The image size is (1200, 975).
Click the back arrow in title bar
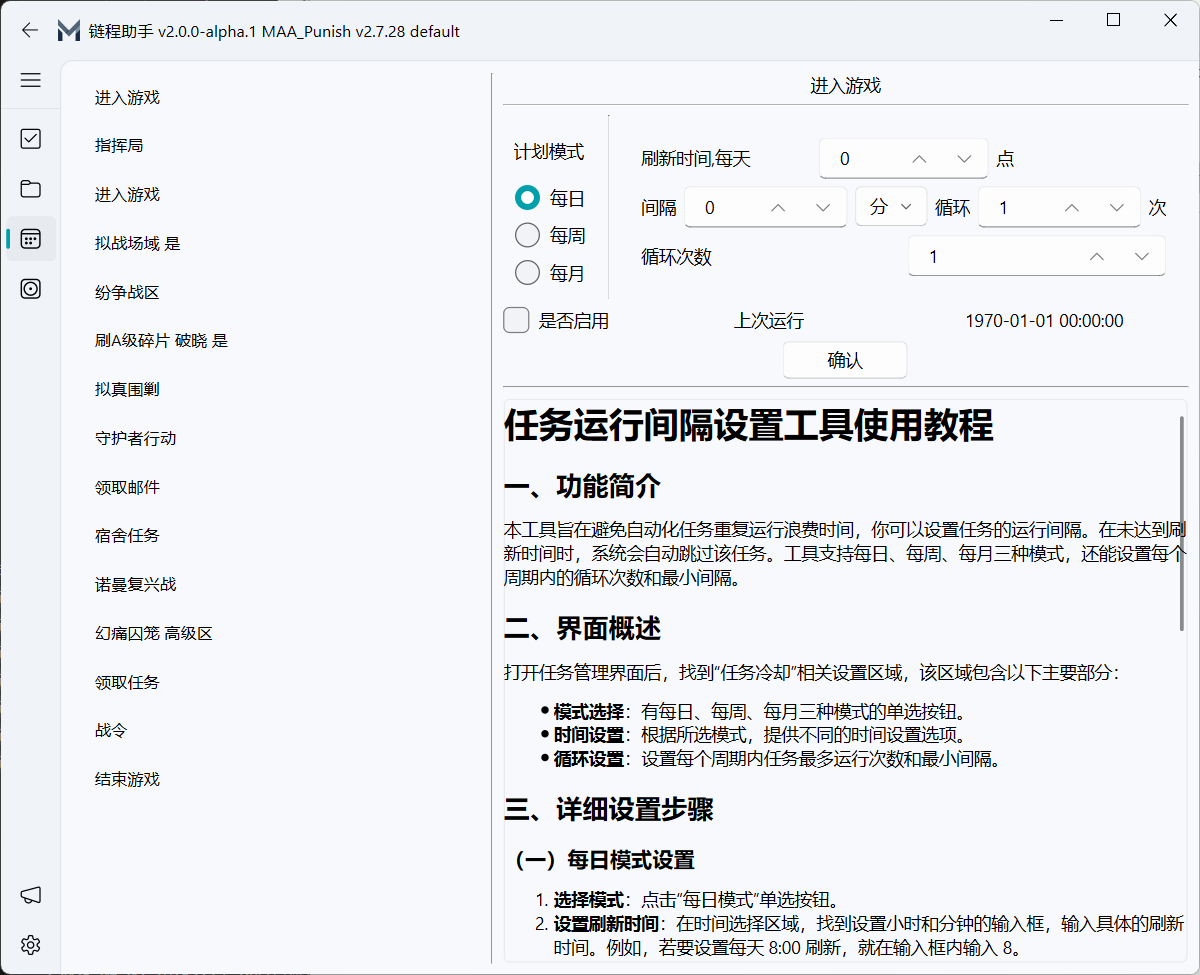click(30, 31)
